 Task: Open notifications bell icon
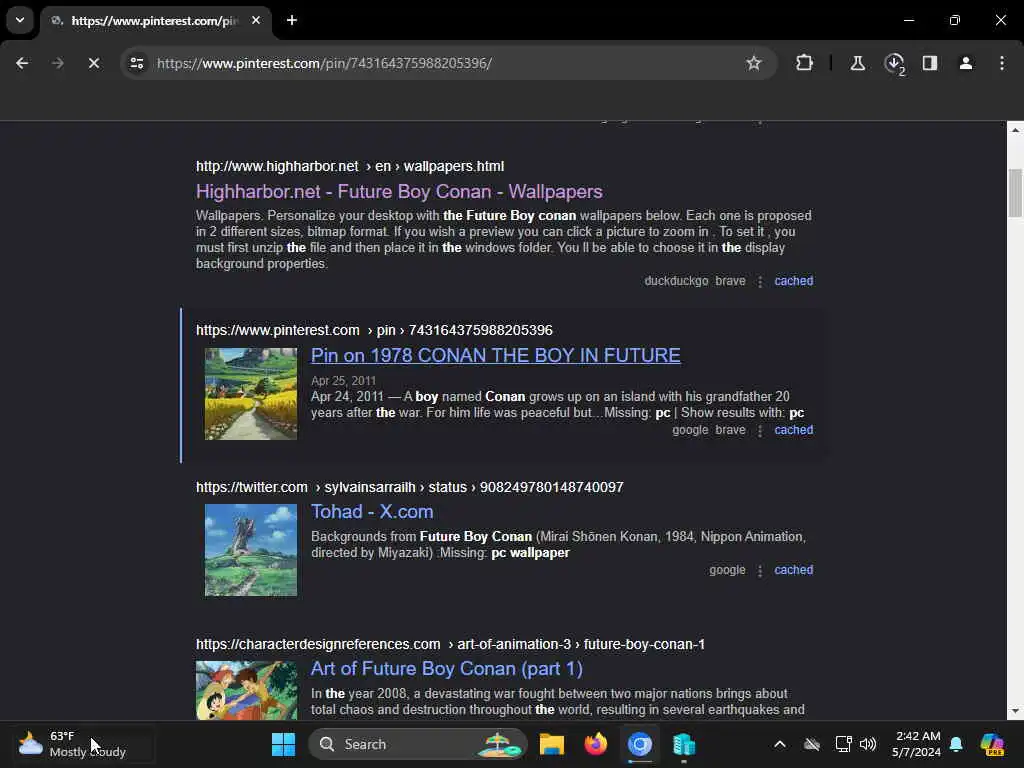(x=956, y=744)
